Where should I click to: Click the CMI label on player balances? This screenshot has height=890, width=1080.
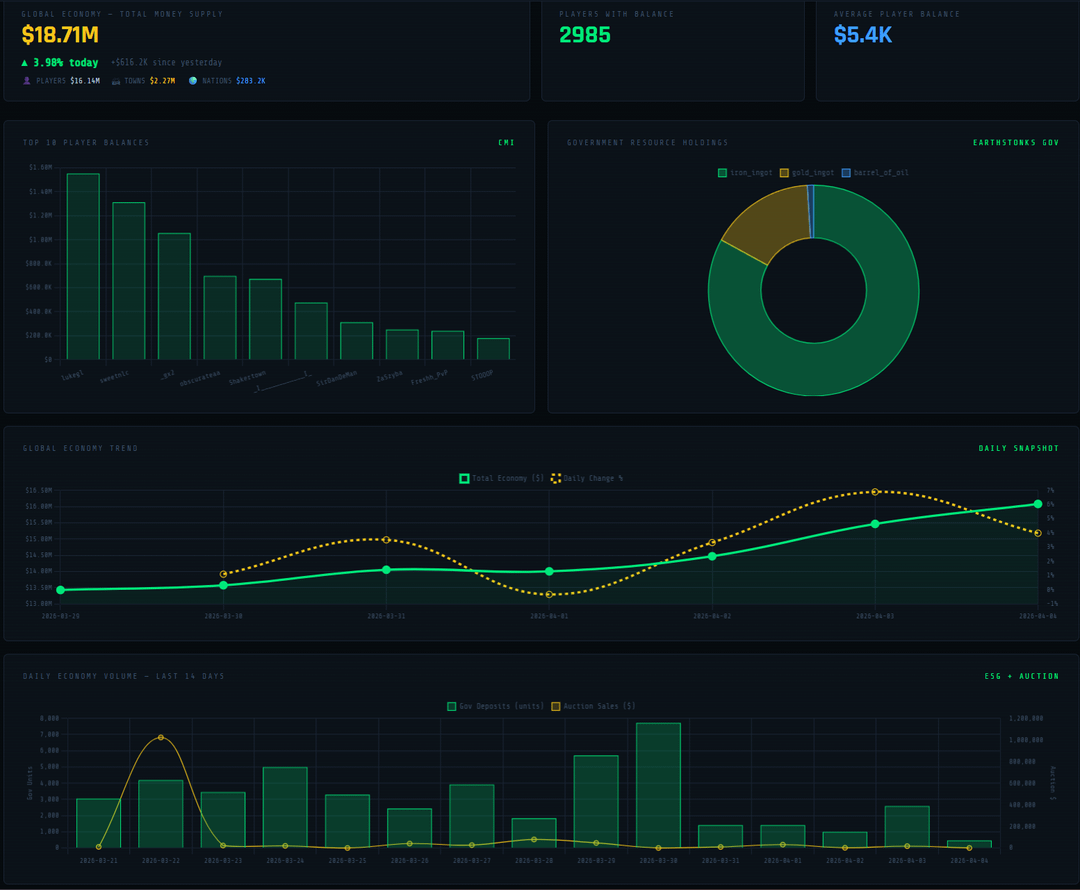coord(506,143)
